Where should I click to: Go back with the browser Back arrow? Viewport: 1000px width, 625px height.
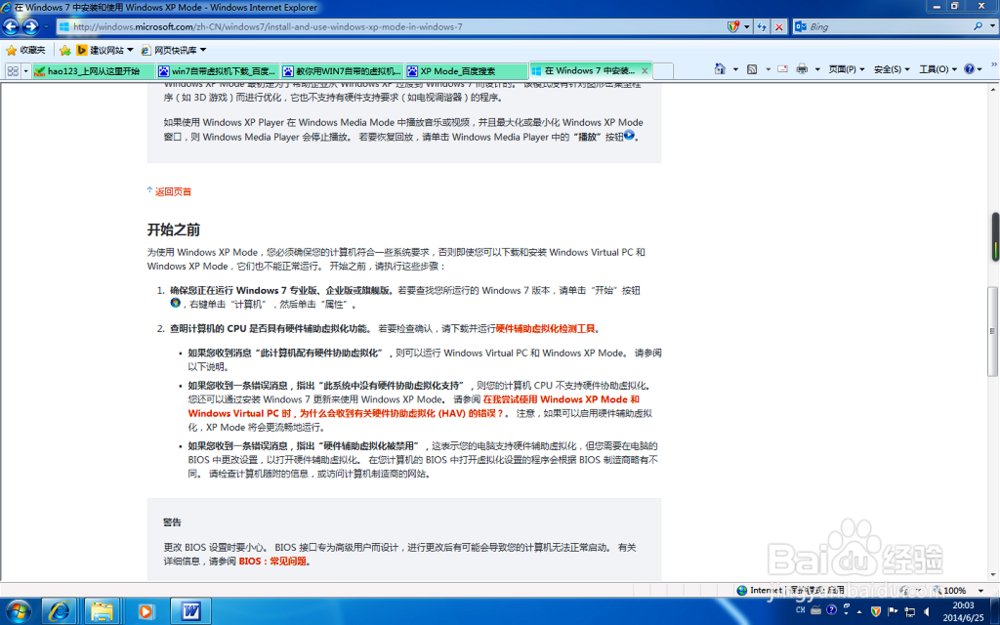pyautogui.click(x=11, y=27)
